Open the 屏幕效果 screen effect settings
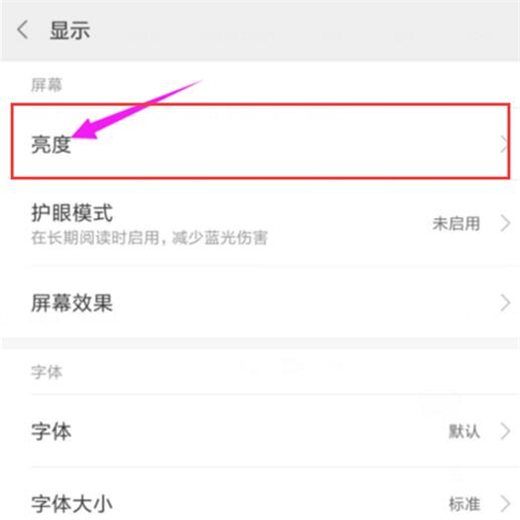 click(x=260, y=303)
